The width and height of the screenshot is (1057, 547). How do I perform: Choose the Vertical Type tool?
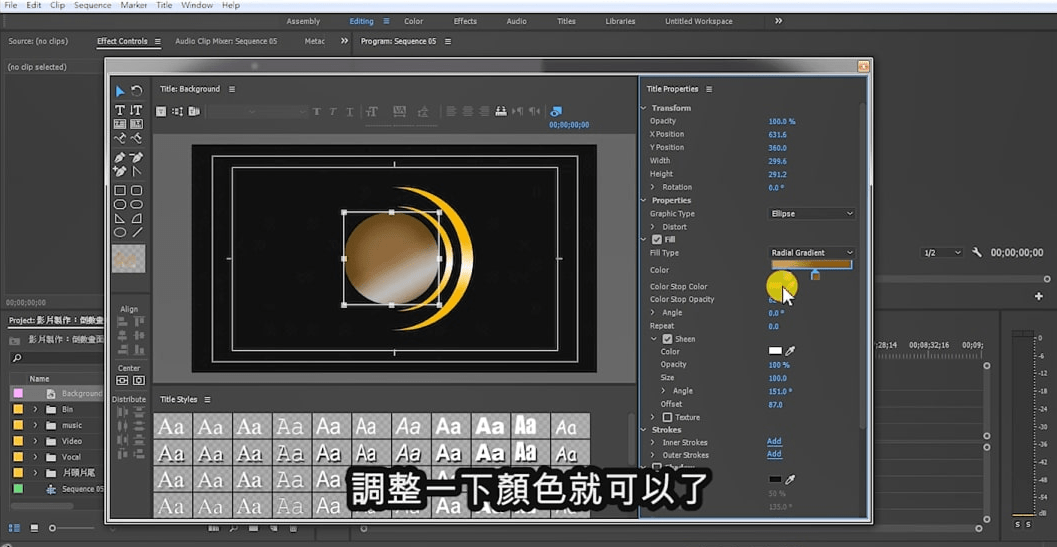tap(136, 110)
